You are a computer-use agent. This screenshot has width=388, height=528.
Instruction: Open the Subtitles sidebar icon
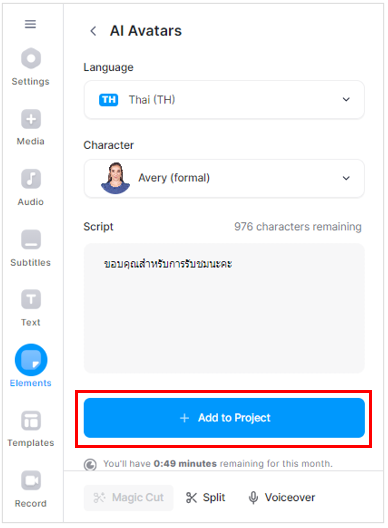point(31,239)
